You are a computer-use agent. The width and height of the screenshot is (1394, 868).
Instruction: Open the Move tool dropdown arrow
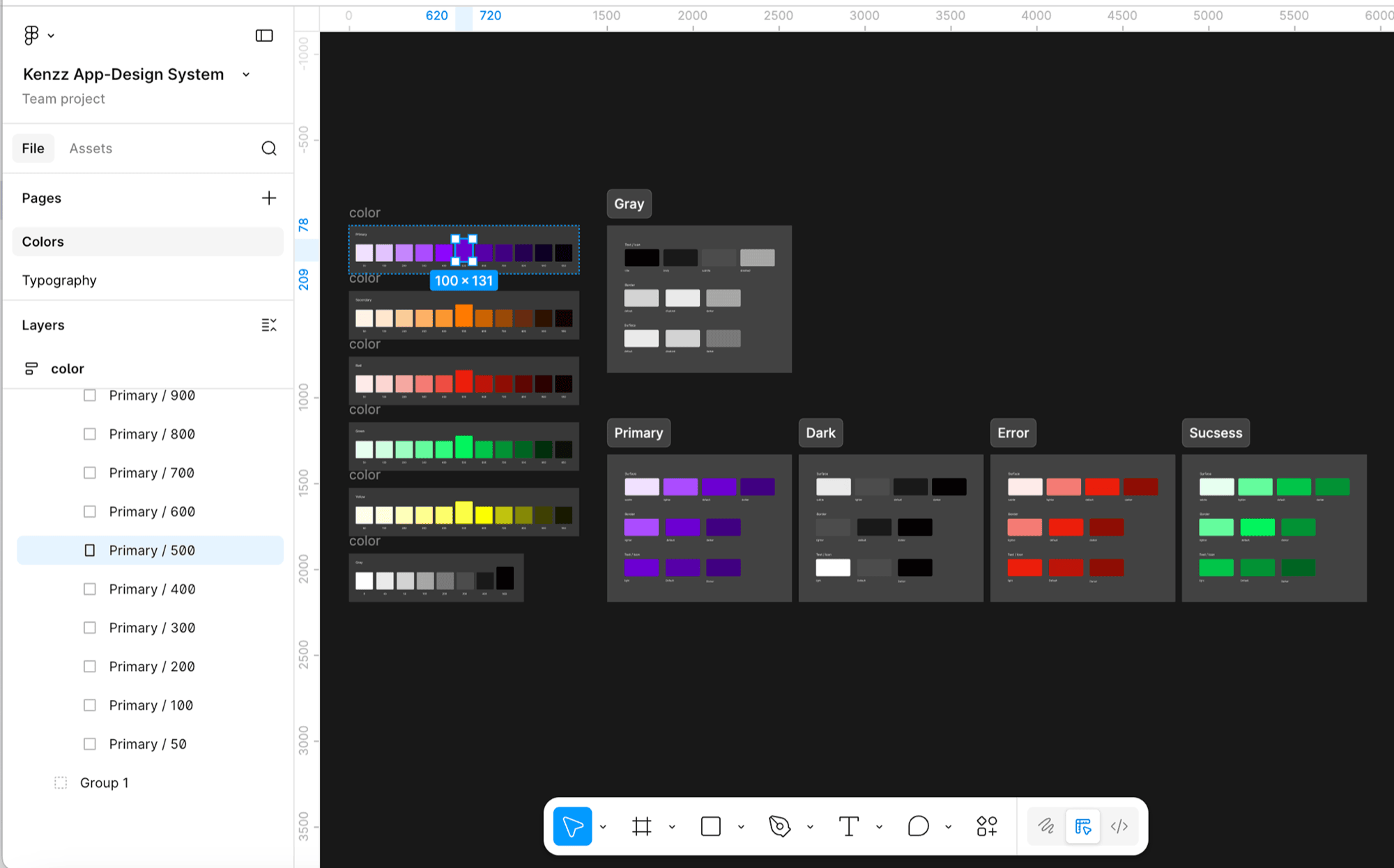click(x=603, y=827)
